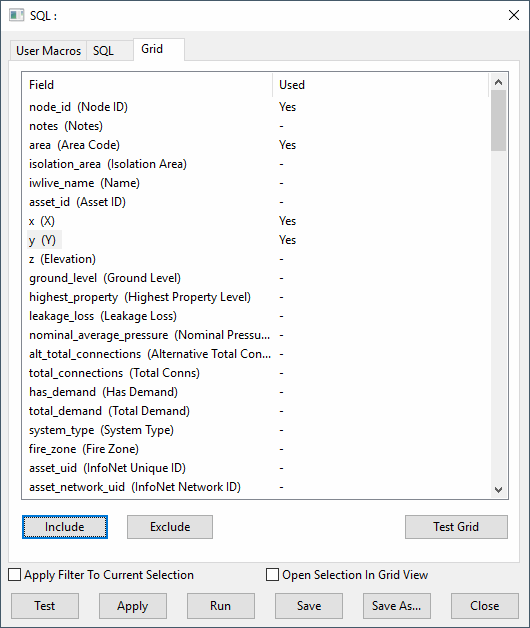Click the Apply button
The height and width of the screenshot is (628, 530).
coord(133,606)
